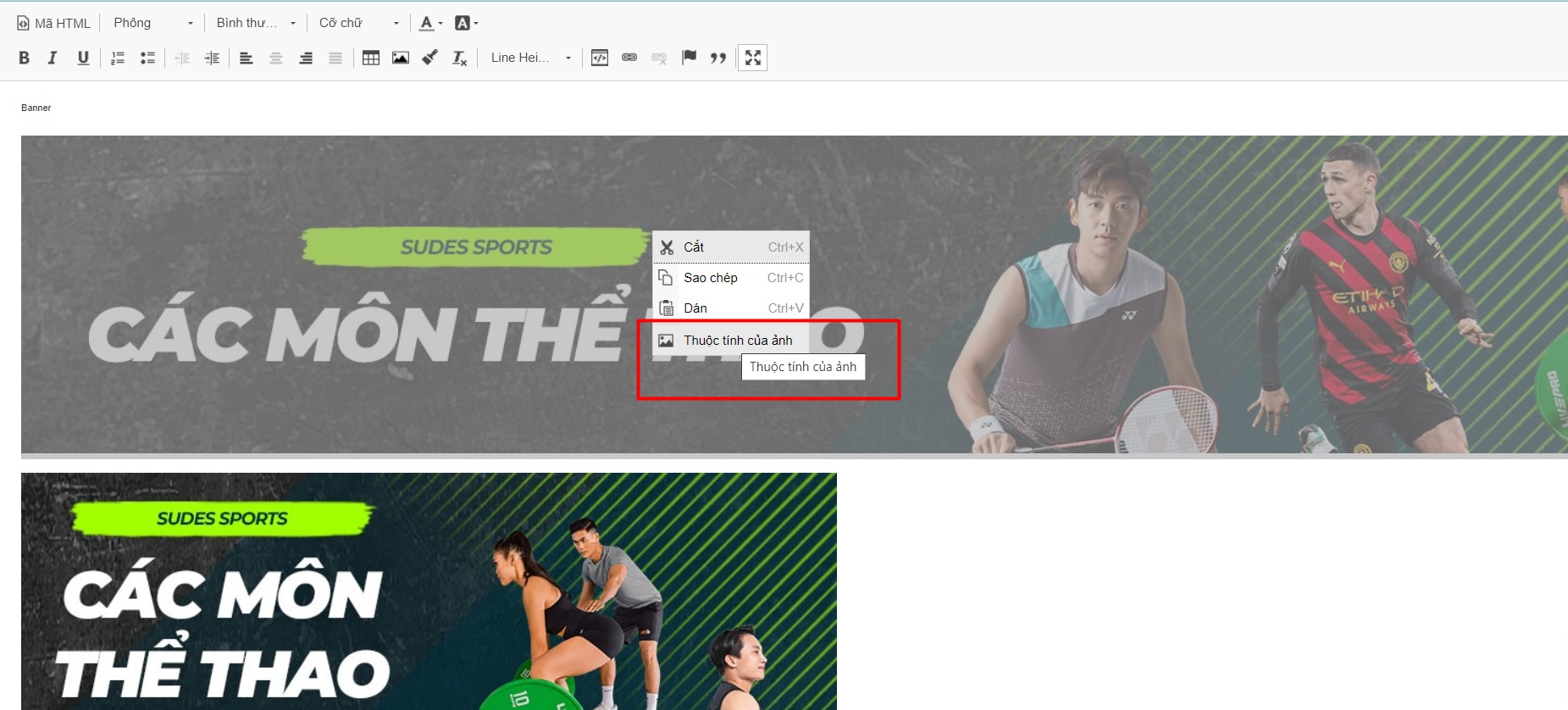Maximize the editor to fullscreen
Viewport: 1568px width, 710px height.
click(x=753, y=58)
